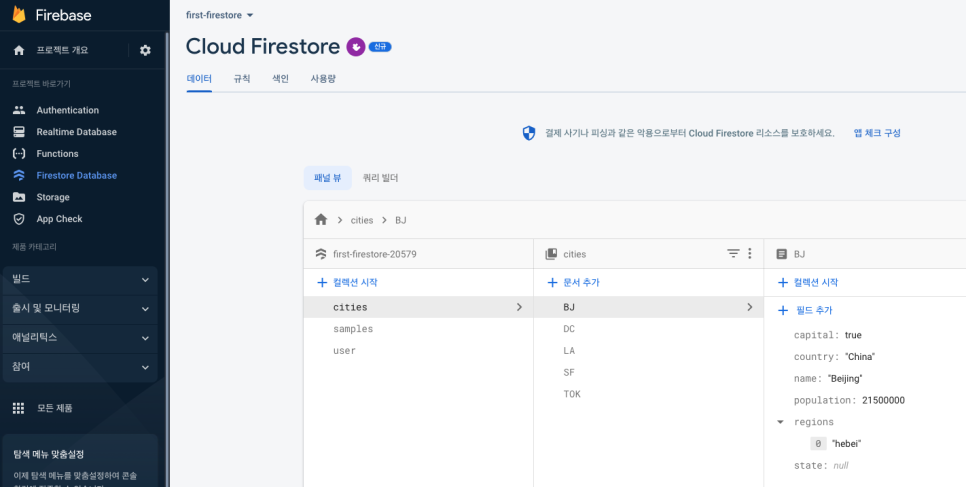Click the Functions brackets icon

(x=19, y=153)
